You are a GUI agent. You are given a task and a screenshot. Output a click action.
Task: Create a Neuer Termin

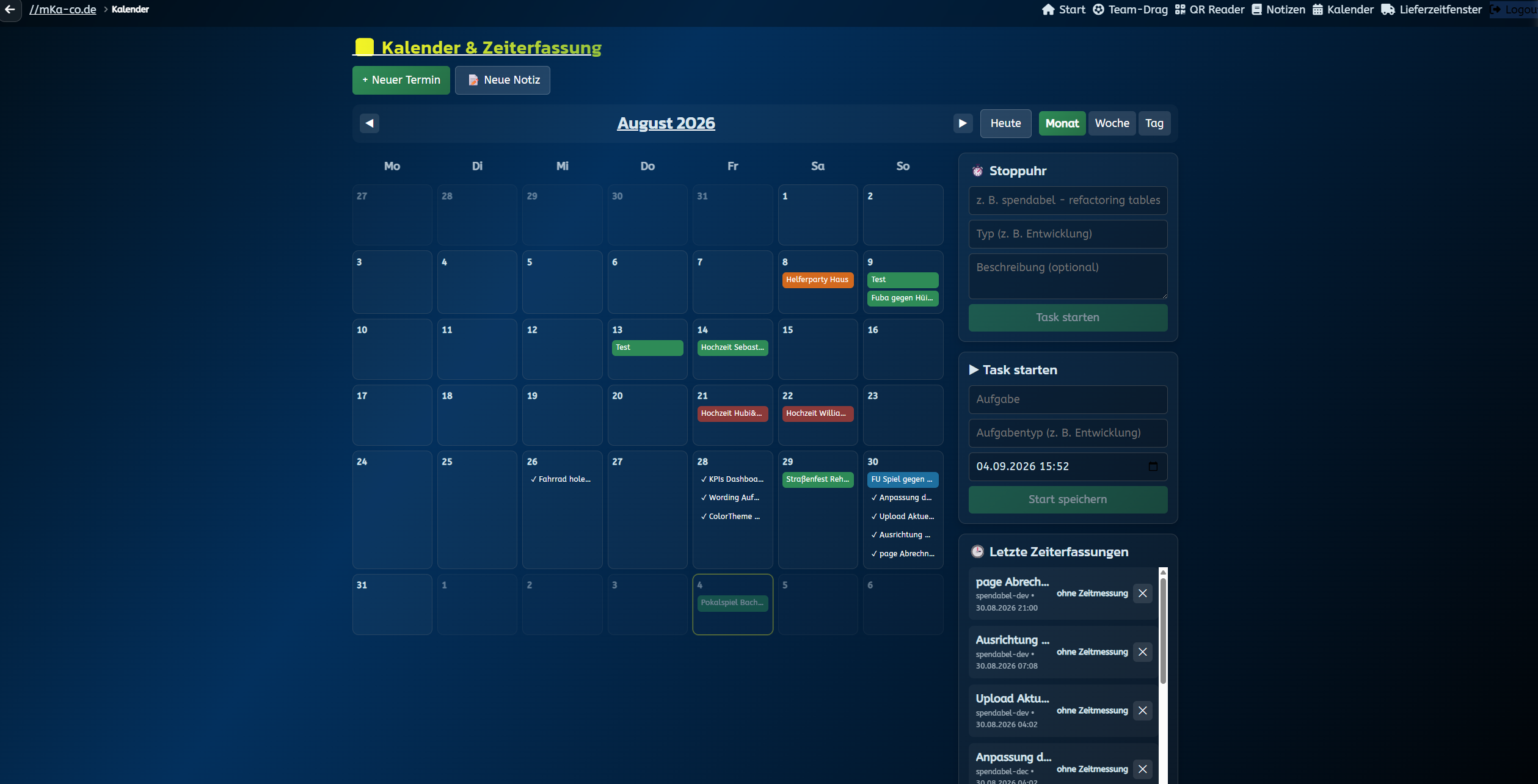pos(401,80)
